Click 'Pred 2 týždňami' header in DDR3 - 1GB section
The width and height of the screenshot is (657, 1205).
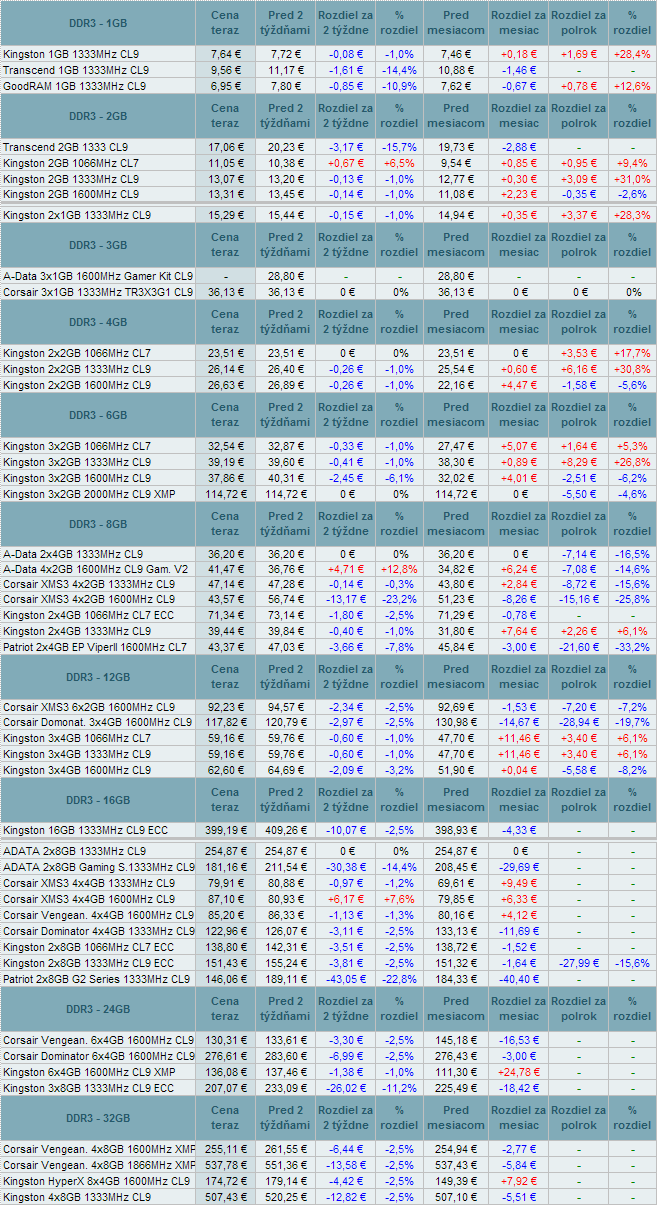[x=286, y=23]
